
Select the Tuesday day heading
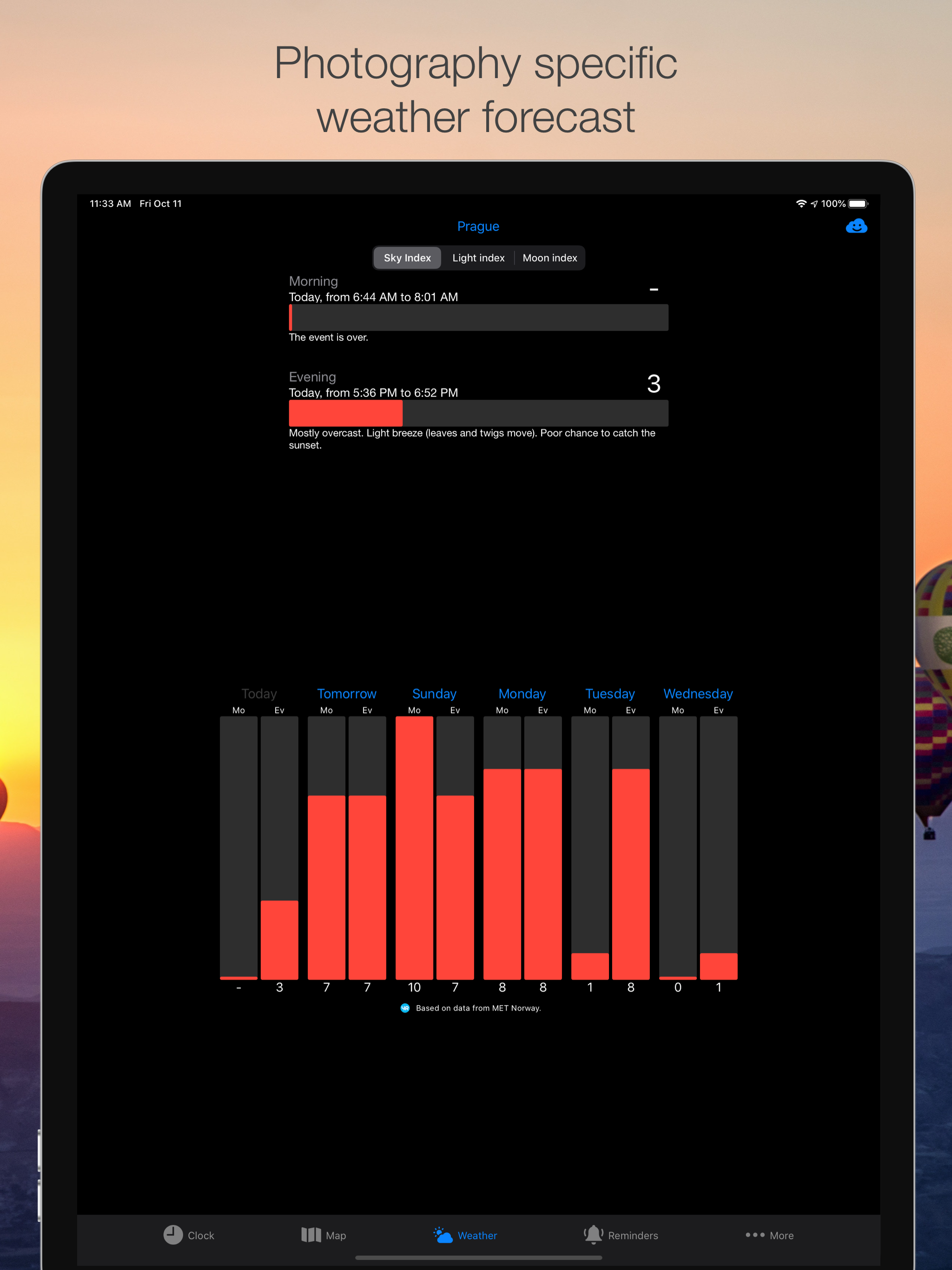610,694
